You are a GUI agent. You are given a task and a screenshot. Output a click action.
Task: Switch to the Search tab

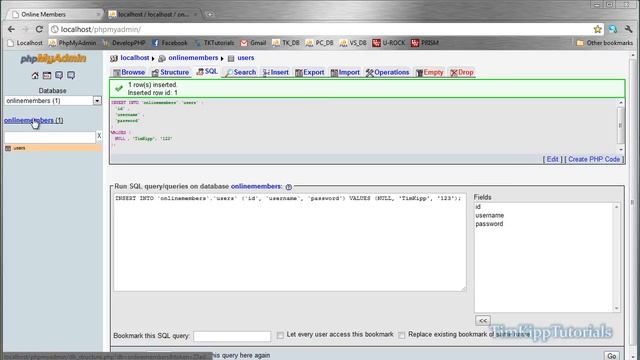point(240,72)
